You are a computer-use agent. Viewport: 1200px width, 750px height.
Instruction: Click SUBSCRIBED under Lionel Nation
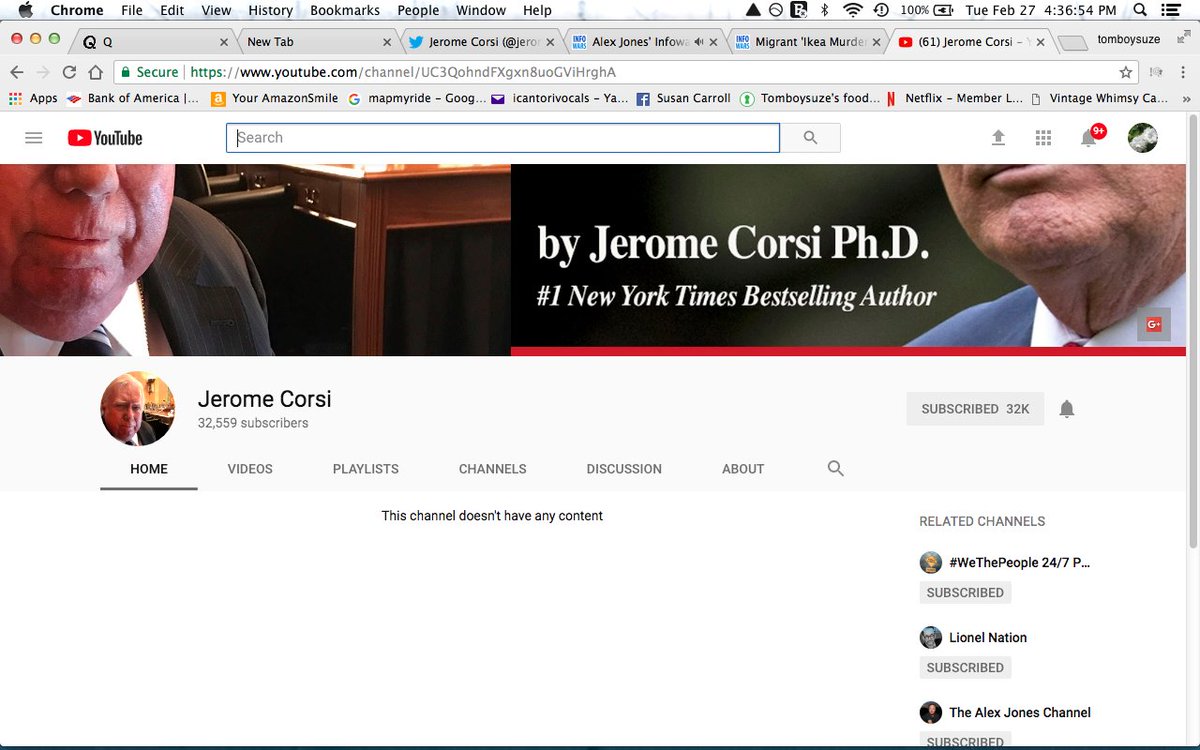pos(965,667)
